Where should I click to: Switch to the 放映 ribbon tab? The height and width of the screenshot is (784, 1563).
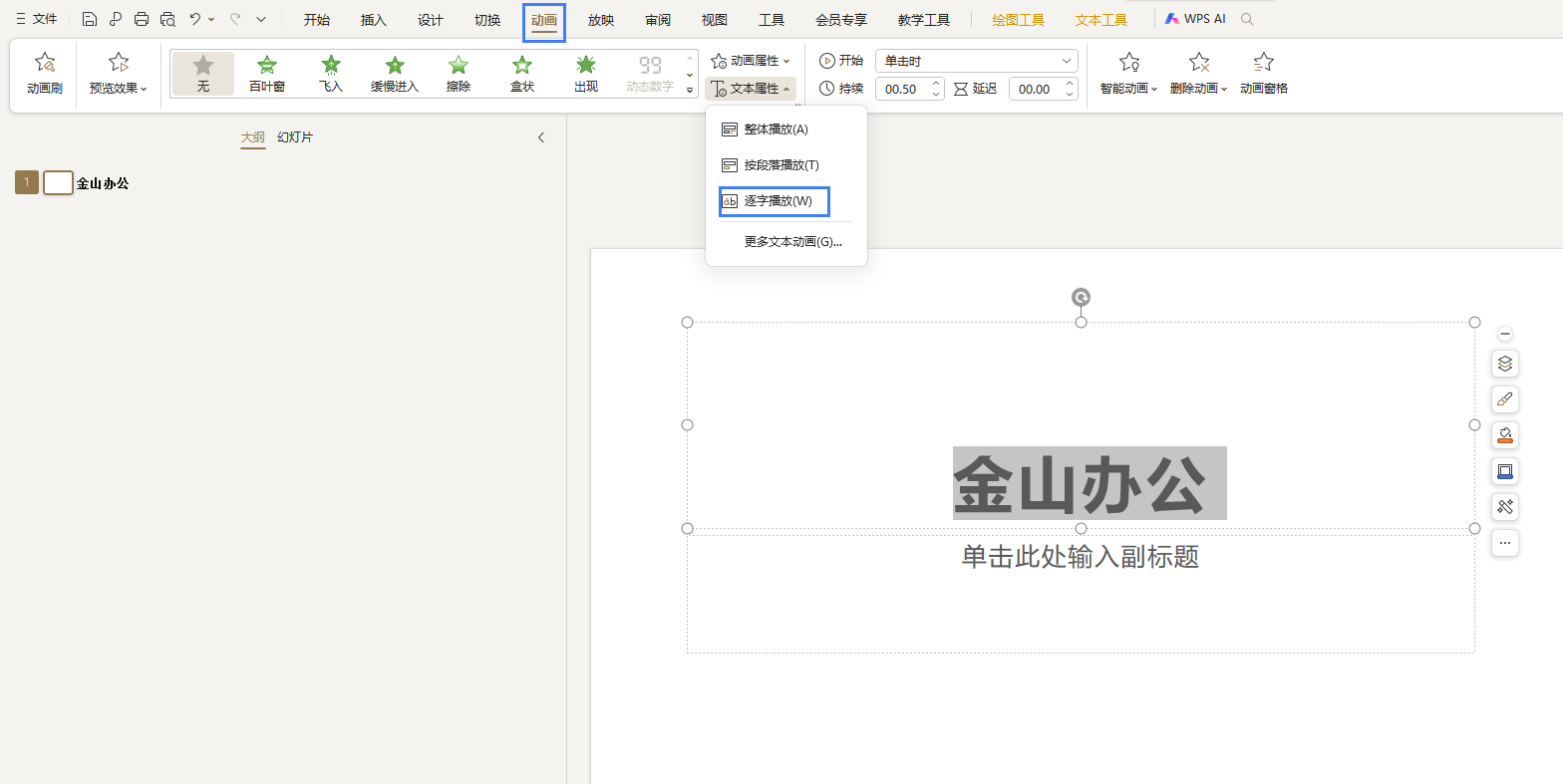point(601,20)
